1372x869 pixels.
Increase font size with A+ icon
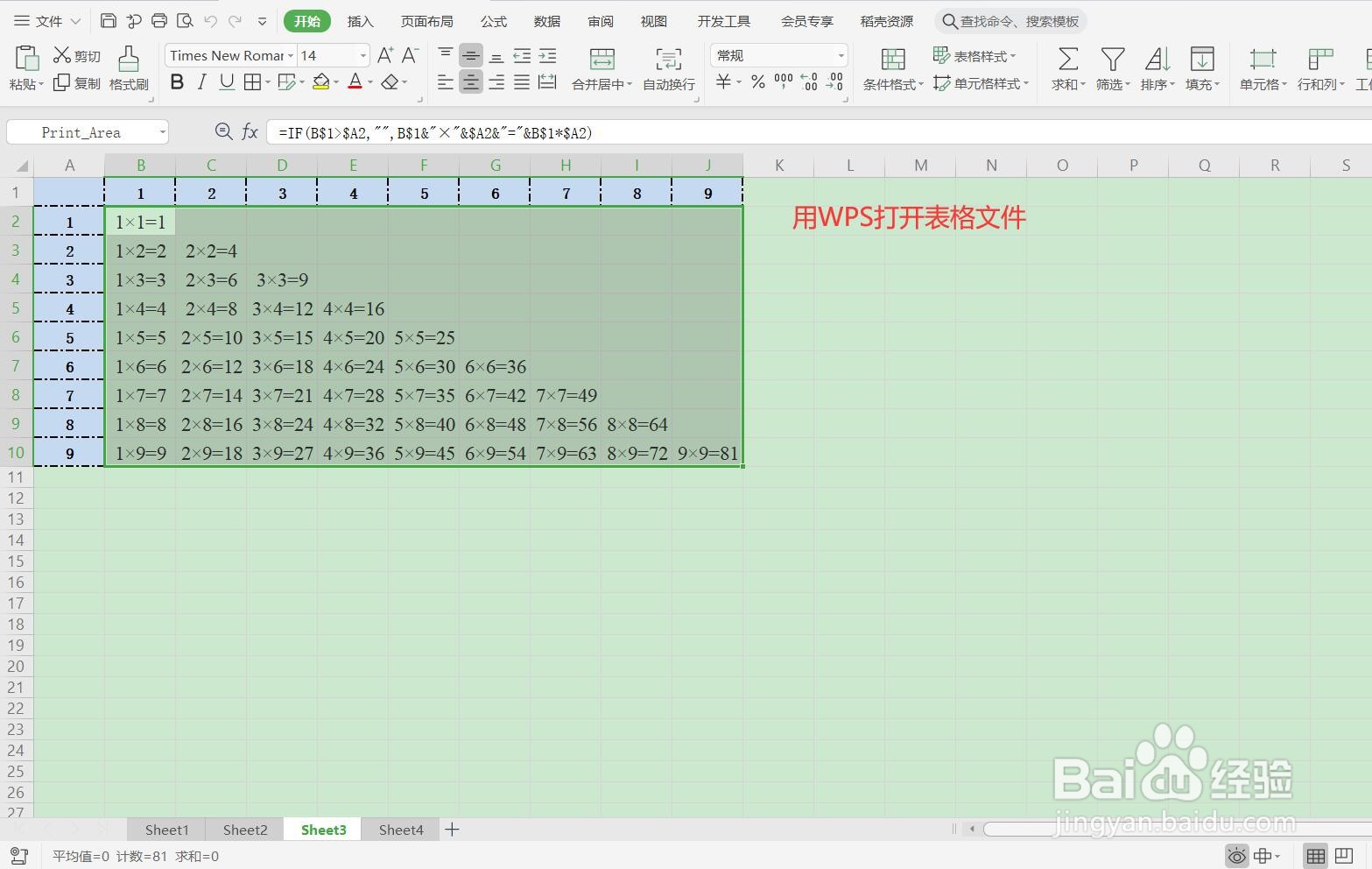384,55
